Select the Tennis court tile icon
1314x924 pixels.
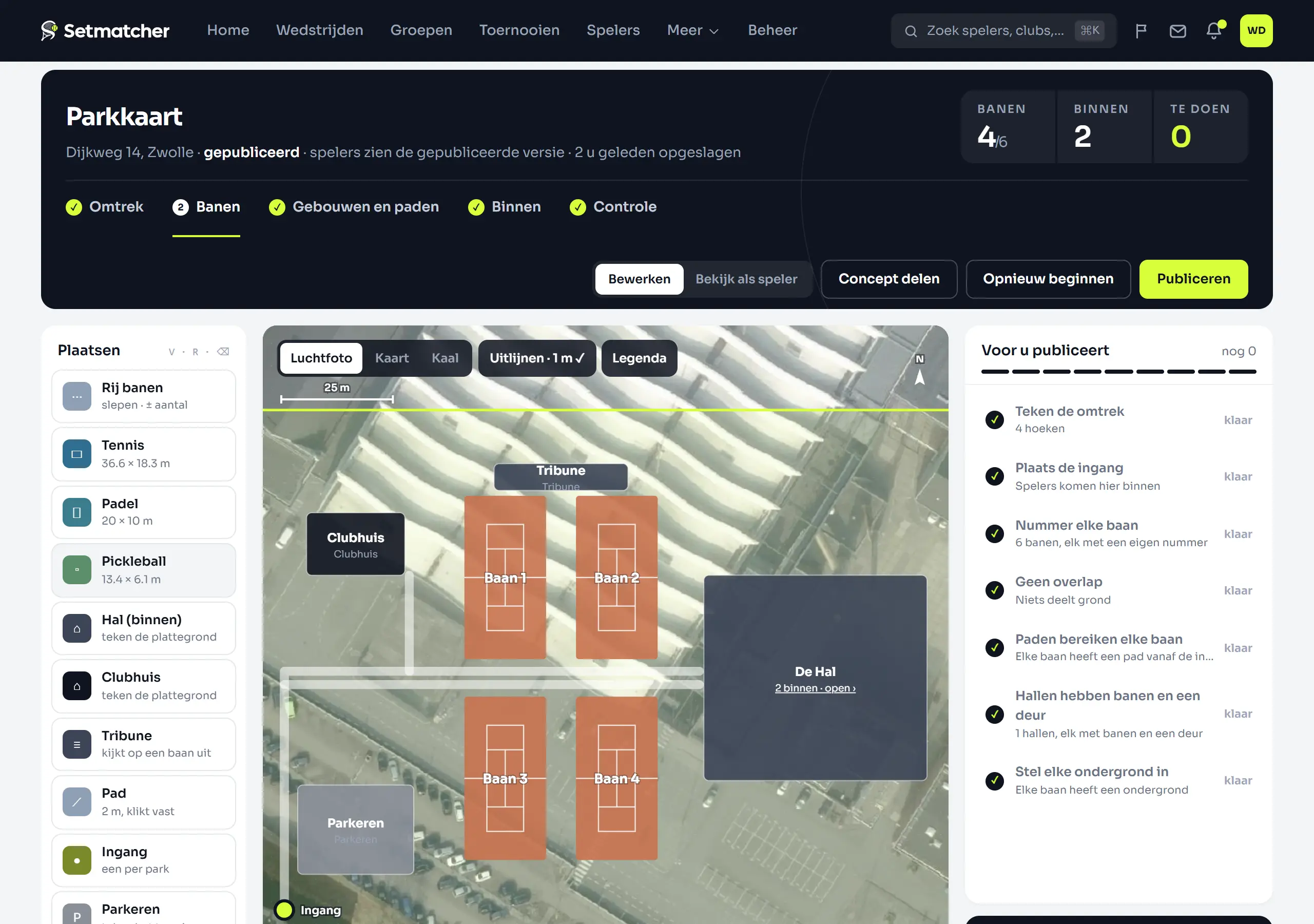point(76,454)
